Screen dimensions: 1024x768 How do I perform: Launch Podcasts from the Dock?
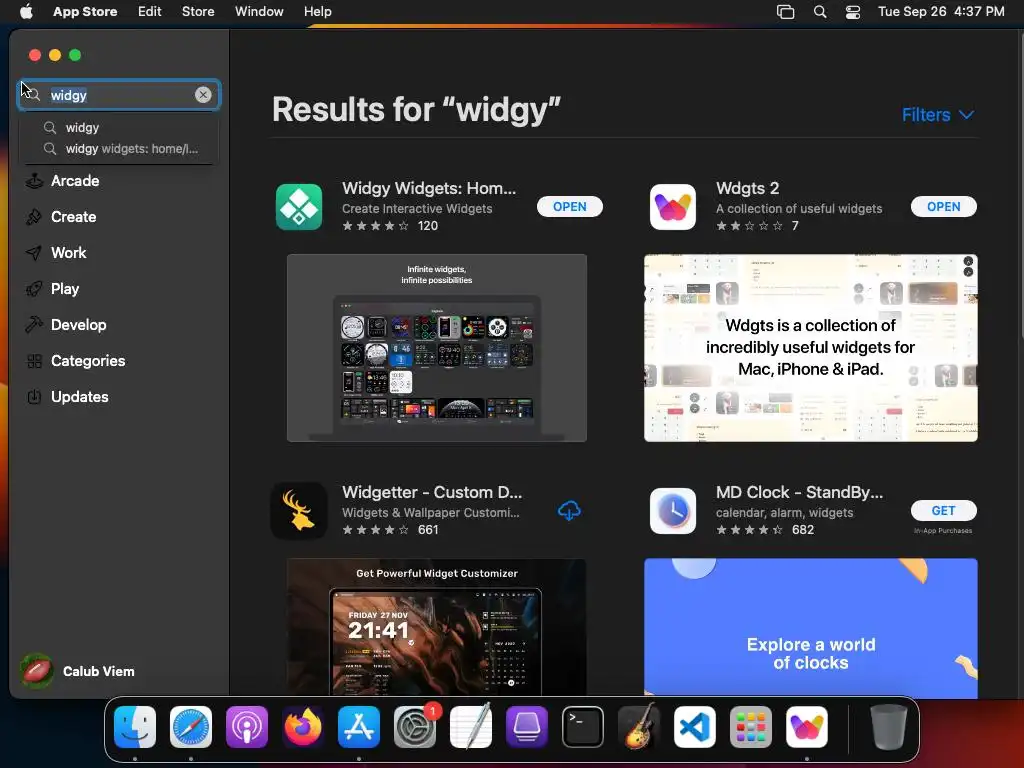pyautogui.click(x=247, y=727)
